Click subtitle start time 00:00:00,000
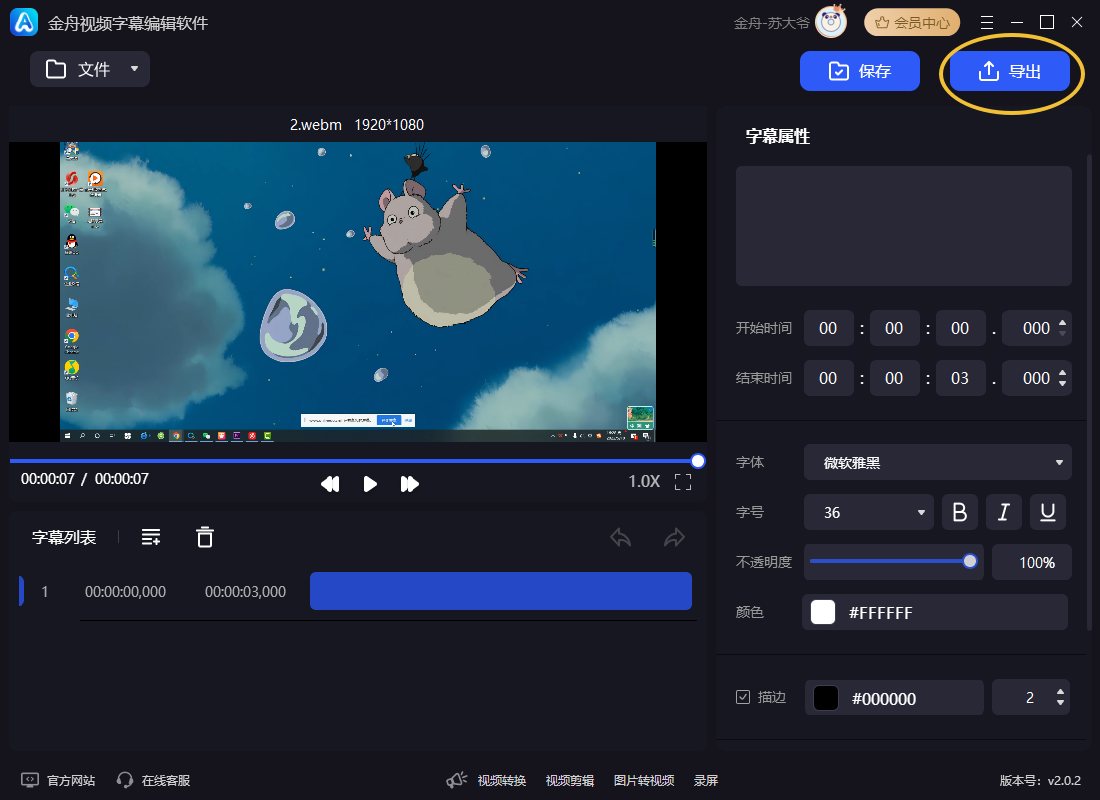The image size is (1100, 800). coord(126,592)
